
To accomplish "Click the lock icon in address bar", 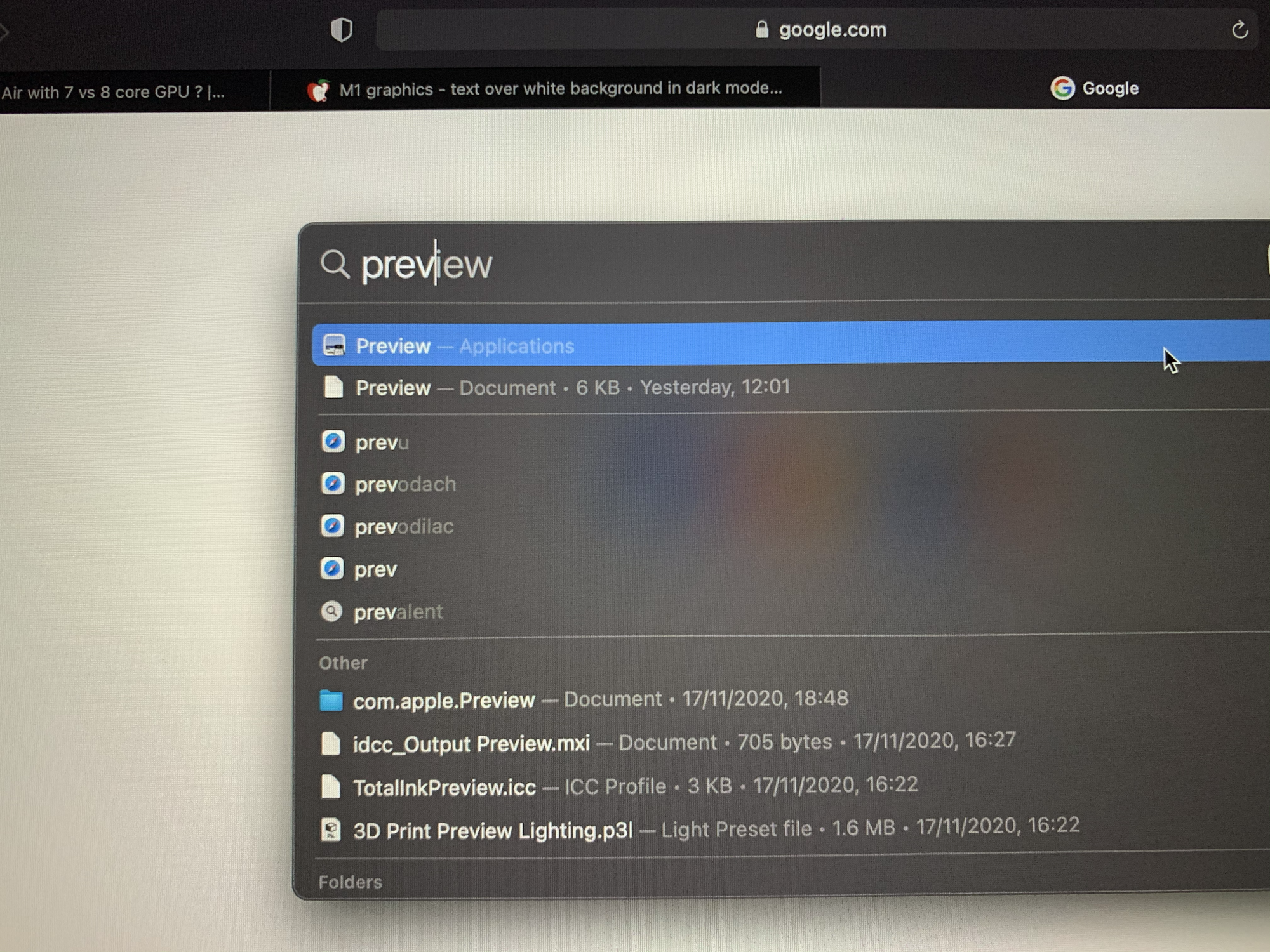I will tap(761, 30).
